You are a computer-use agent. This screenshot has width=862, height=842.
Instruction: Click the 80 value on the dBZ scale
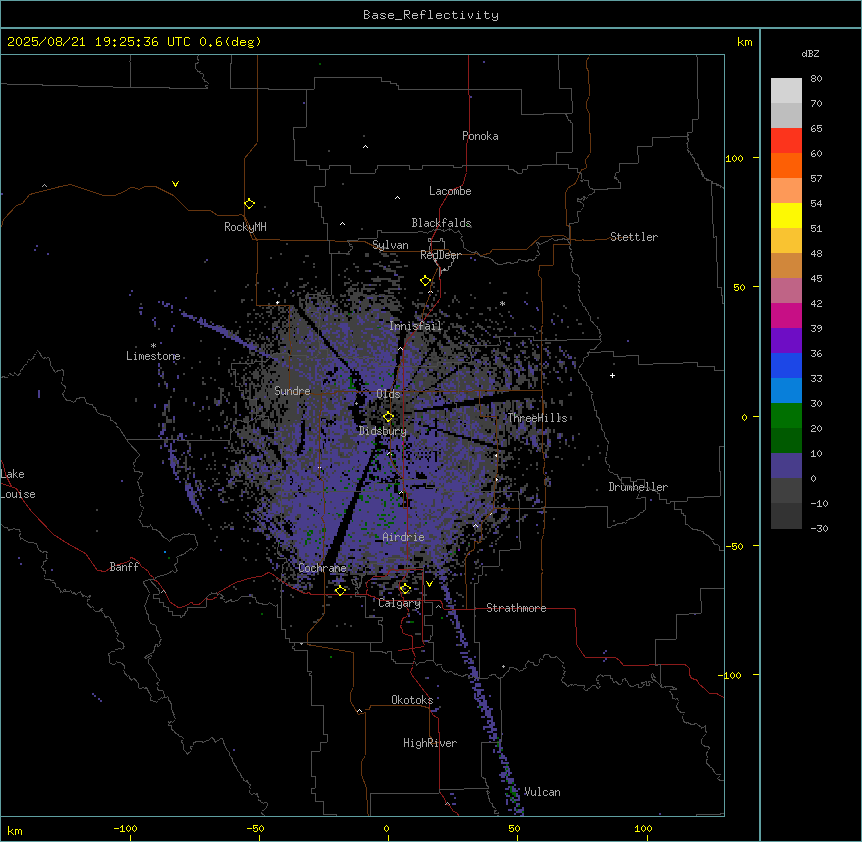pyautogui.click(x=816, y=79)
